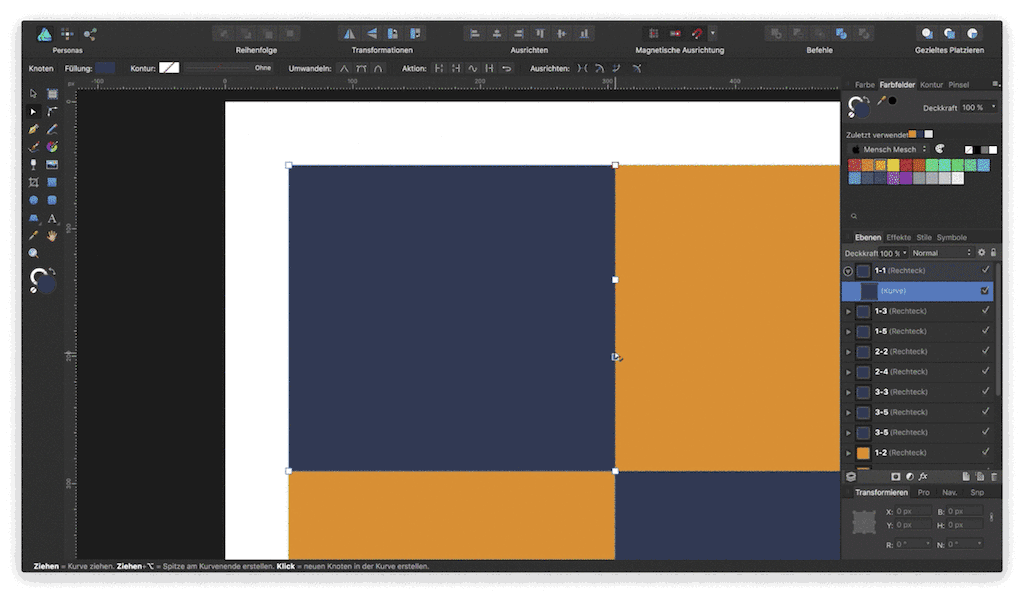Pick the eyedropper in the Farbfelder panel
The height and width of the screenshot is (601, 1024).
[881, 101]
